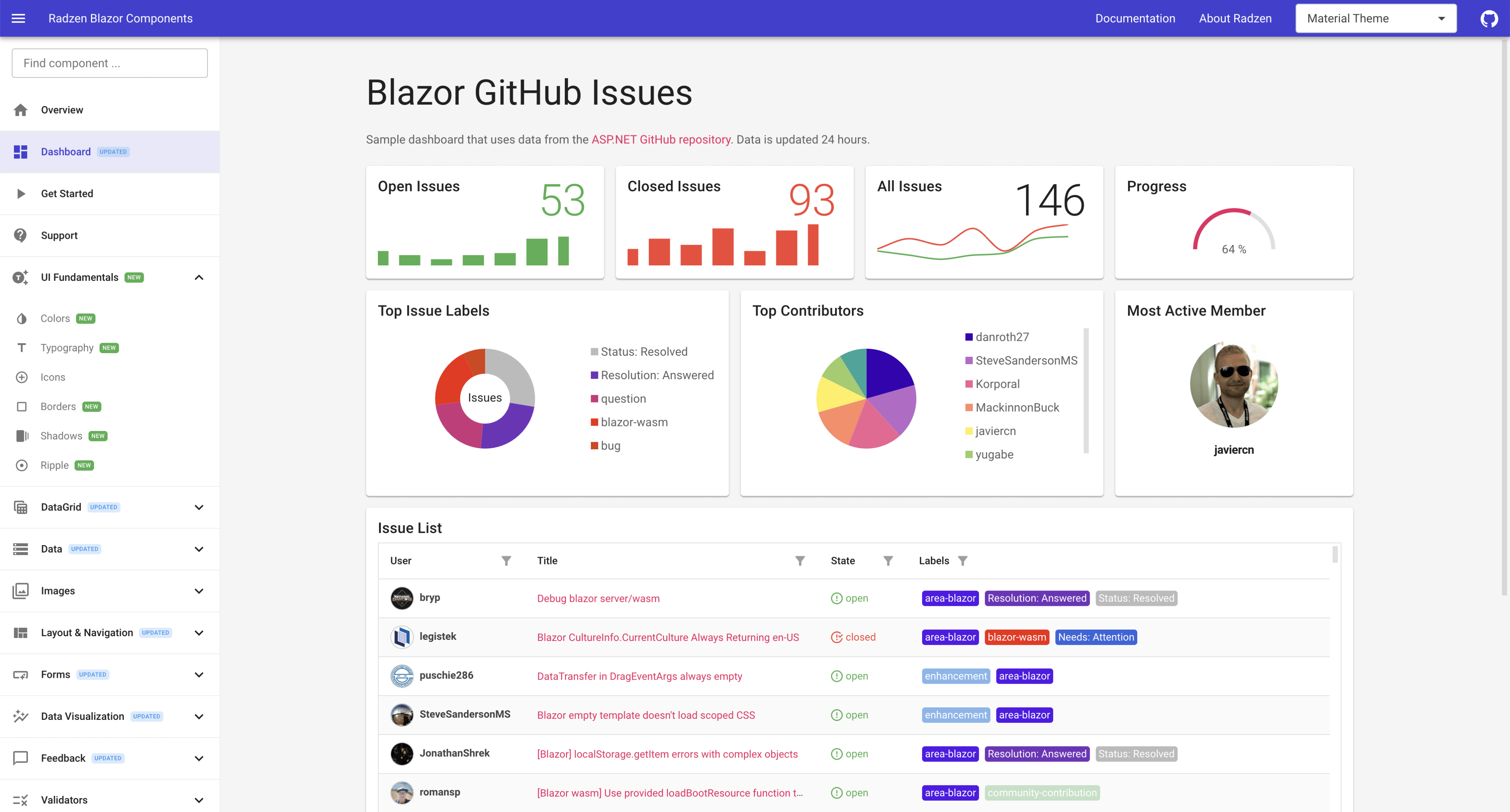
Task: Open the Material Theme dropdown
Action: [1375, 18]
